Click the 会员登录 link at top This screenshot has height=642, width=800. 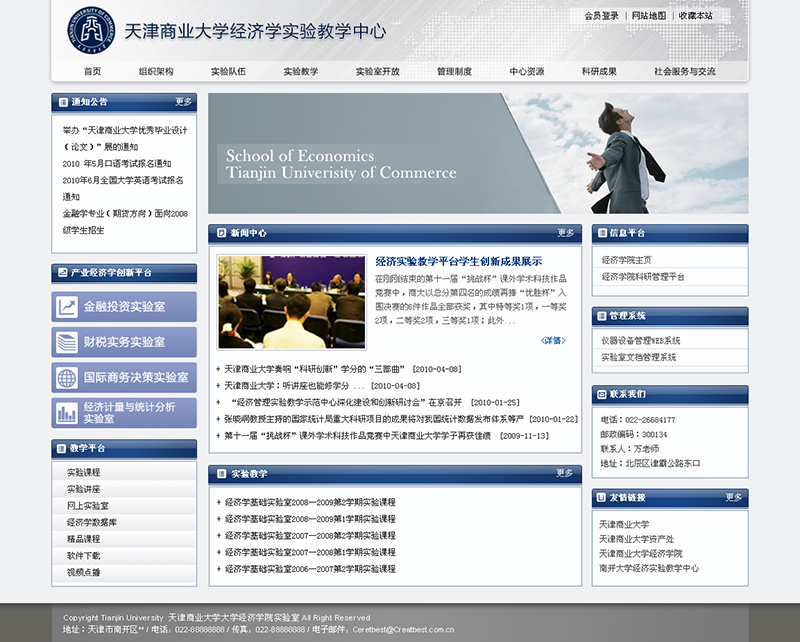pos(602,16)
